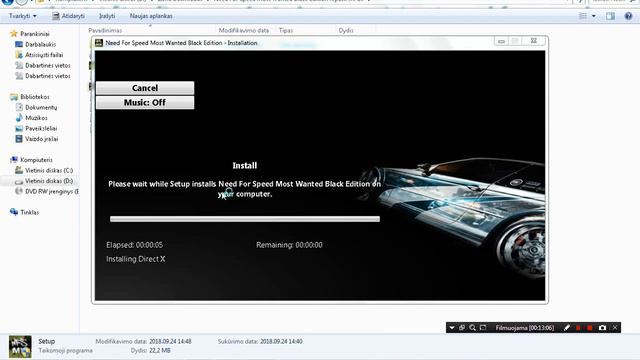640x360 pixels.
Task: Click modified date 2018.09.24 14:48 value
Action: click(170, 341)
